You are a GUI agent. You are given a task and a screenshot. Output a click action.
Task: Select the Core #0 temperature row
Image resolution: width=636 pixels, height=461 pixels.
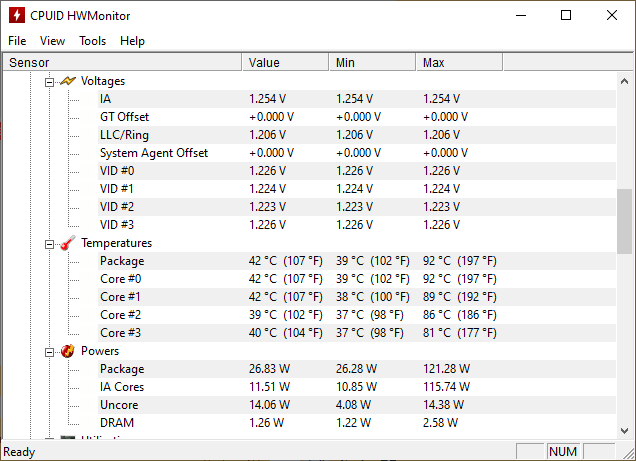(x=357, y=279)
